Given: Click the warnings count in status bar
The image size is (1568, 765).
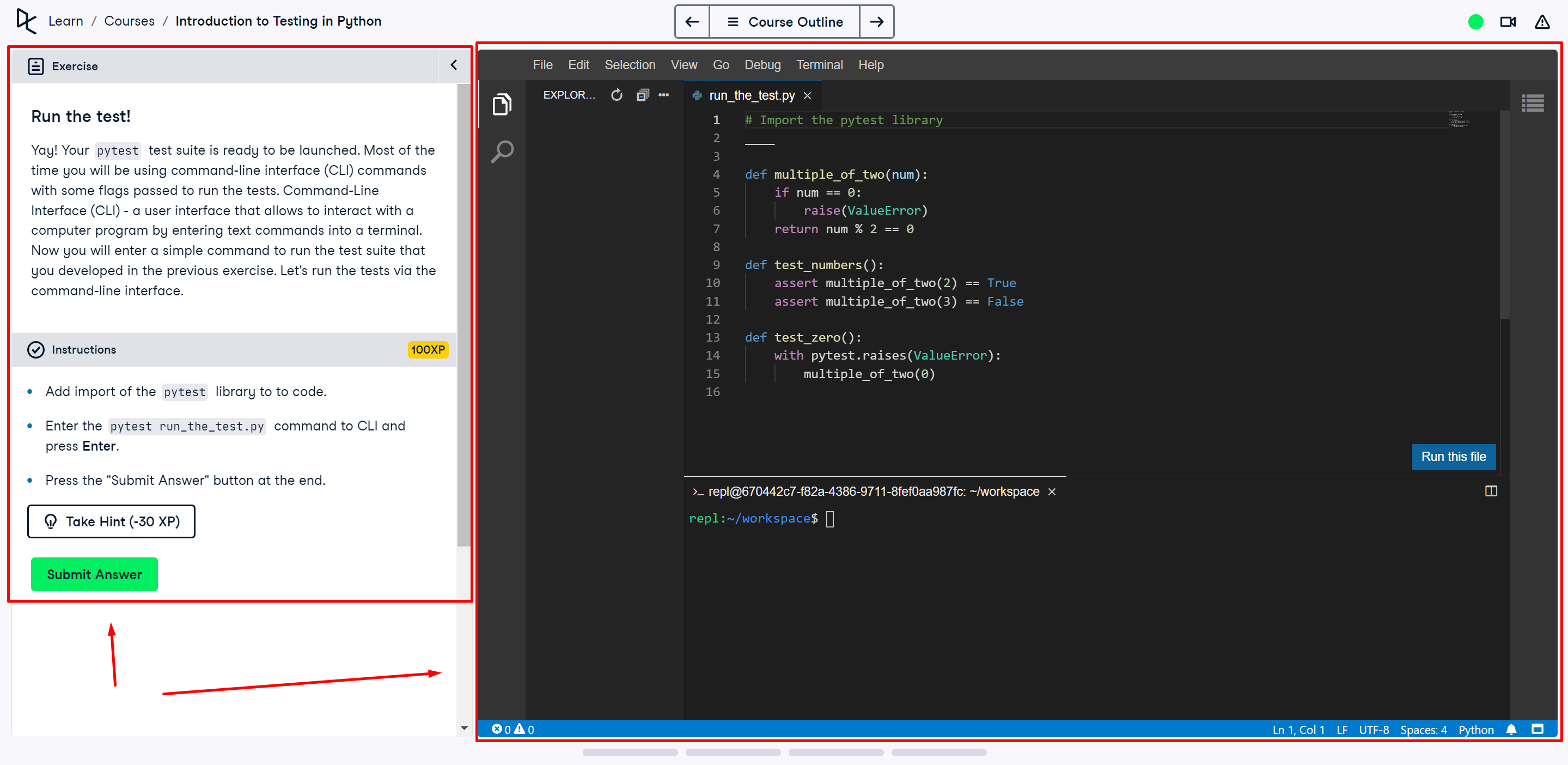Looking at the screenshot, I should tap(524, 729).
